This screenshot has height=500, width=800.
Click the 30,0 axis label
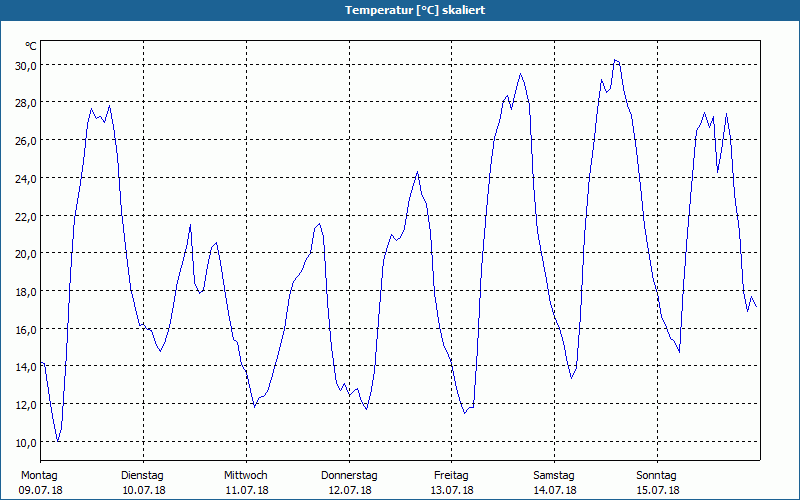click(x=26, y=65)
